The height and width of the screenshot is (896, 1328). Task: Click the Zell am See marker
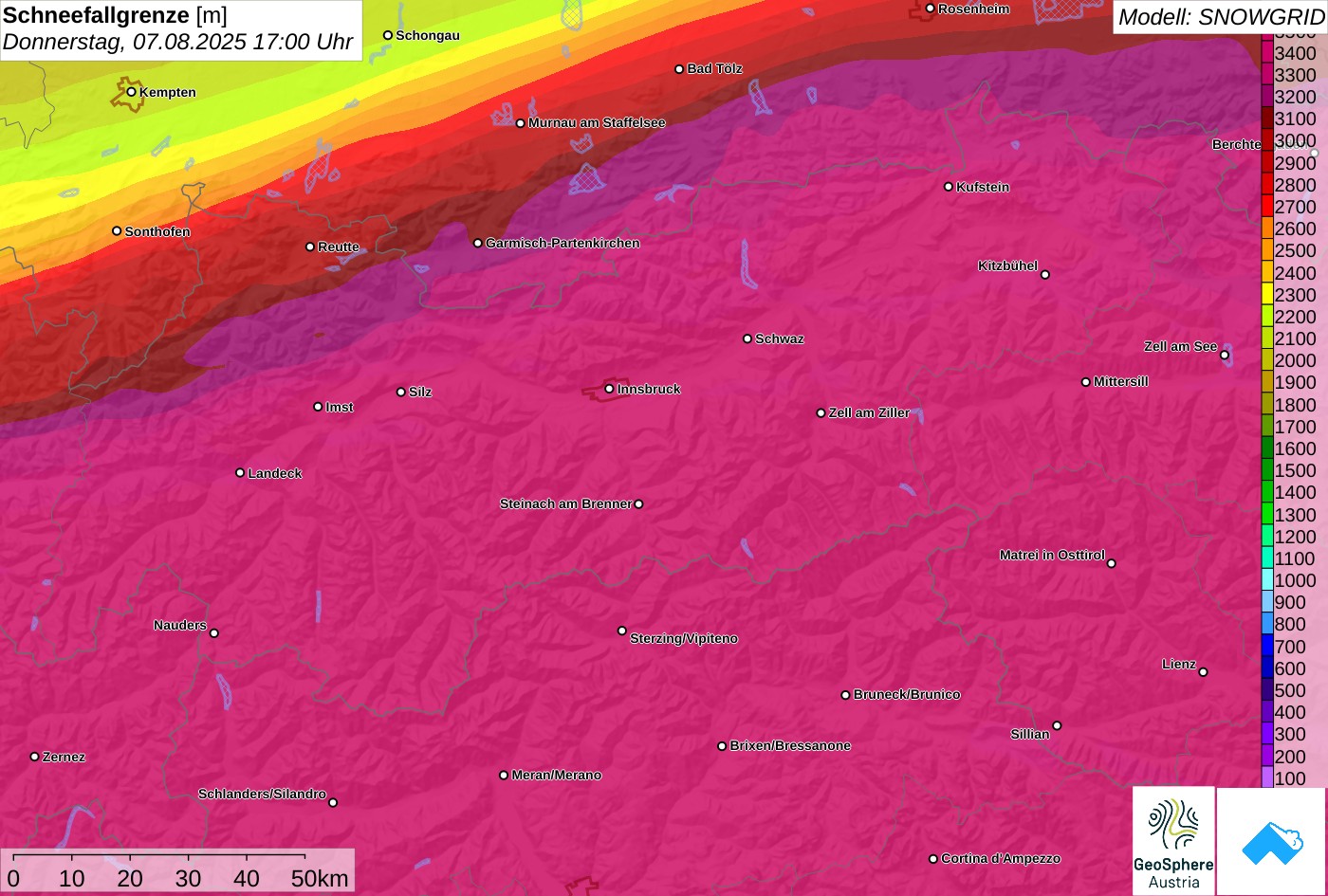tap(1225, 356)
